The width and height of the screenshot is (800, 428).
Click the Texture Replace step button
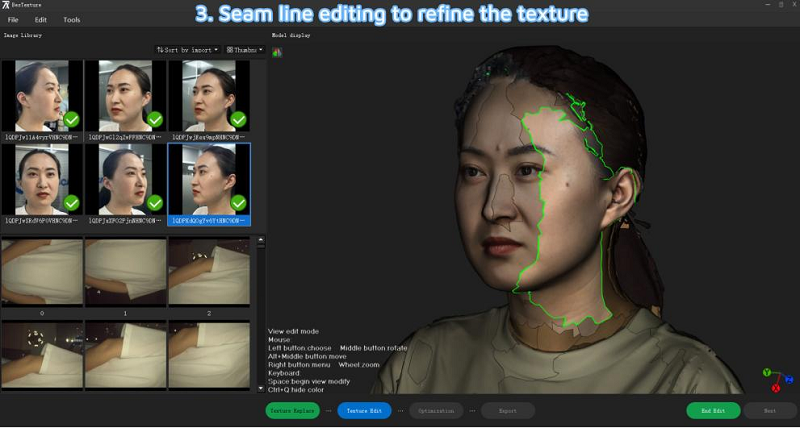click(x=293, y=411)
